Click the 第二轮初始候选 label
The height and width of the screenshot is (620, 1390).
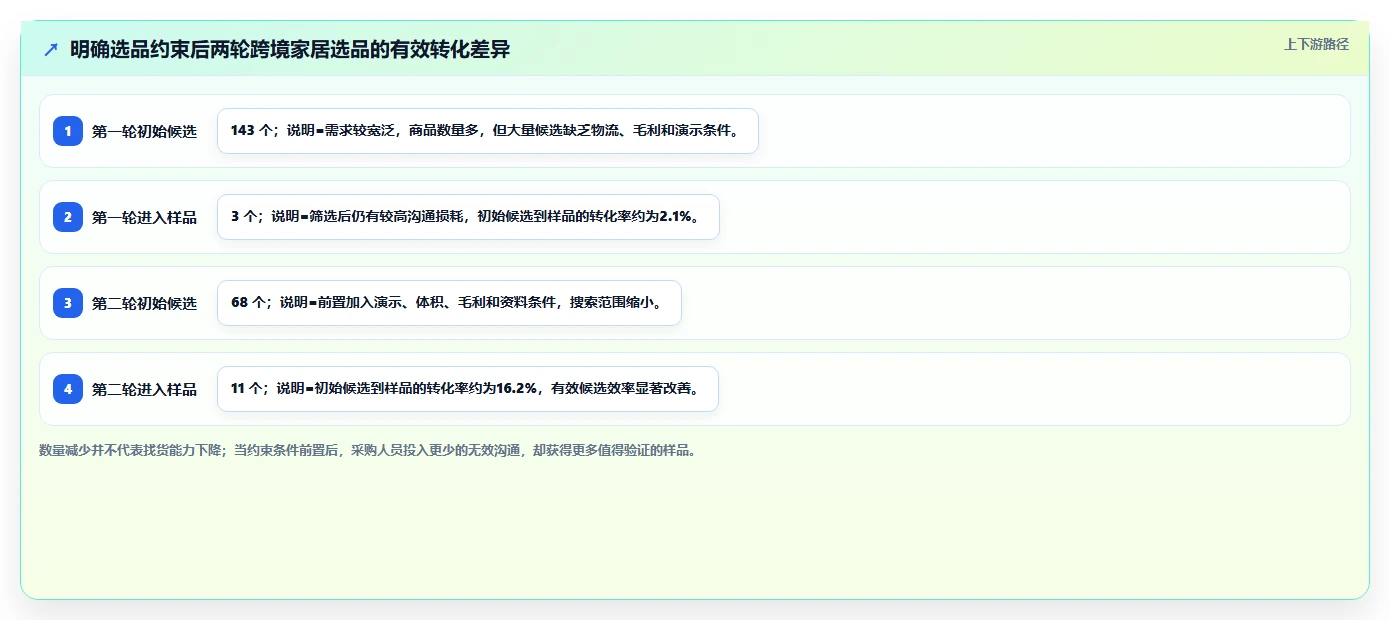coord(144,303)
